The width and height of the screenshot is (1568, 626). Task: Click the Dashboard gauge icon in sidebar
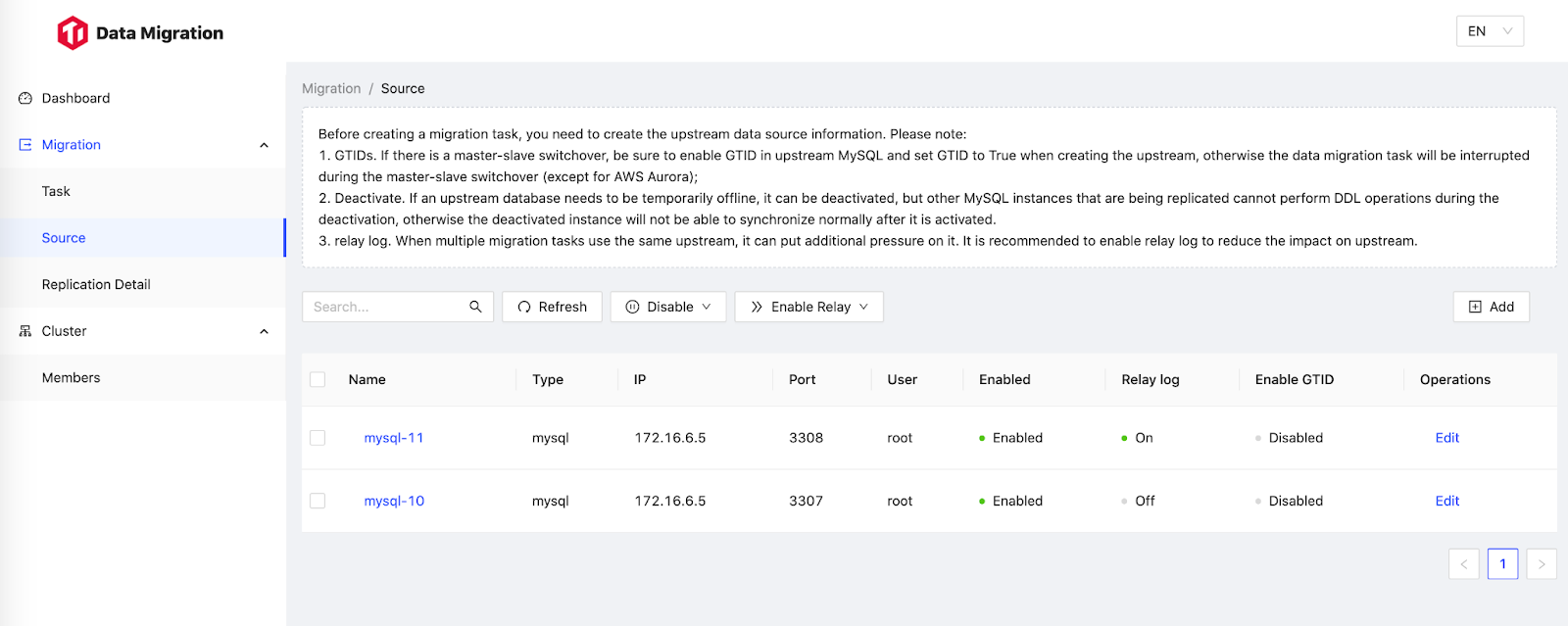pyautogui.click(x=25, y=98)
